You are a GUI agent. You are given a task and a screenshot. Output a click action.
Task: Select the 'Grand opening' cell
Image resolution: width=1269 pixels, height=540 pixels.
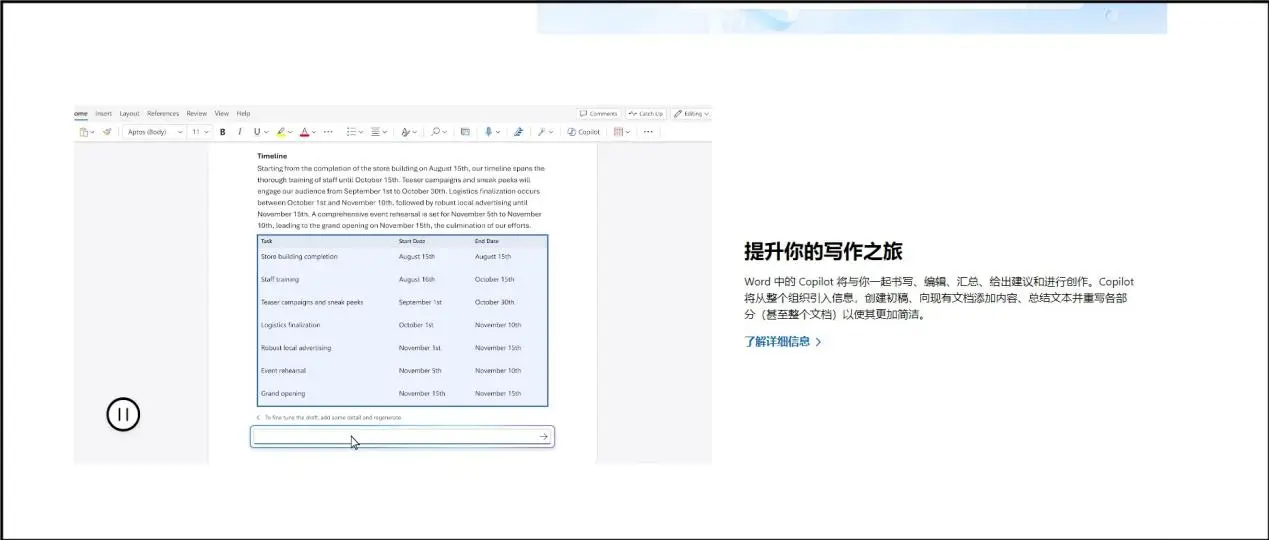click(x=283, y=394)
